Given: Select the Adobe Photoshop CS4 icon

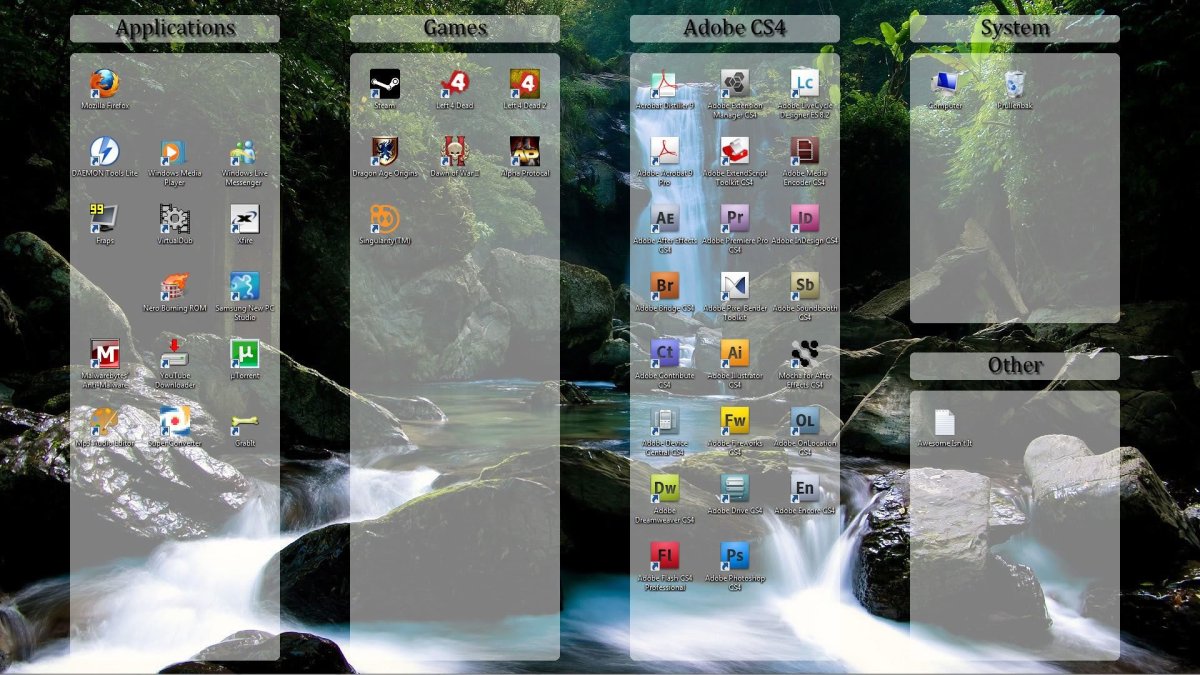Looking at the screenshot, I should pos(735,556).
